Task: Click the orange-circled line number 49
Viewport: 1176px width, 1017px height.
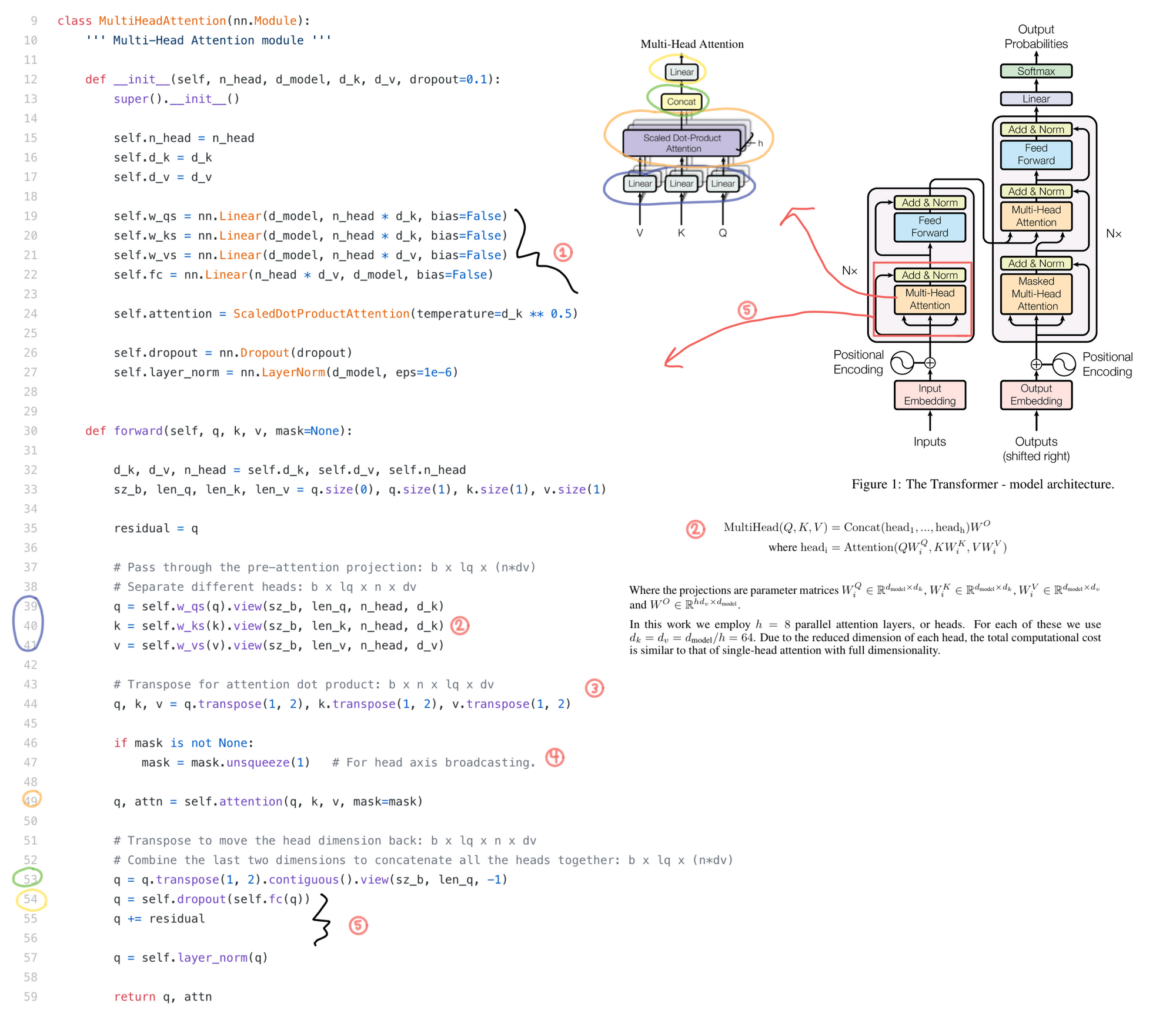Action: coord(31,800)
